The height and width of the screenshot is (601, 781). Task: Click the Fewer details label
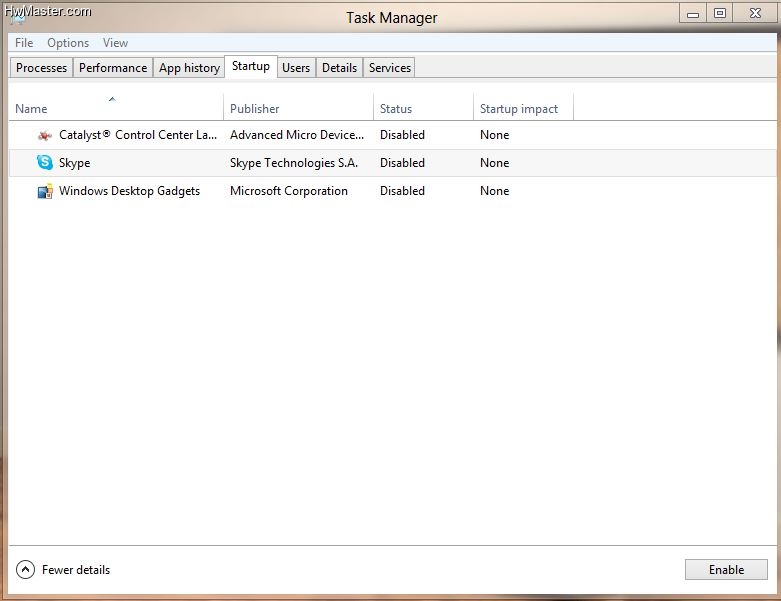tap(76, 570)
